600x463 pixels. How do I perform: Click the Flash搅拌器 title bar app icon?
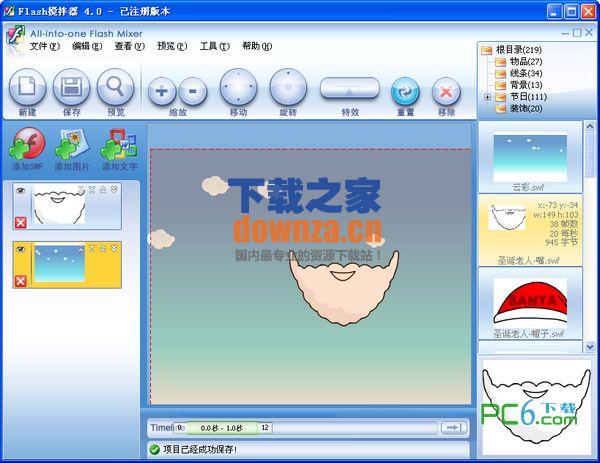tap(8, 11)
